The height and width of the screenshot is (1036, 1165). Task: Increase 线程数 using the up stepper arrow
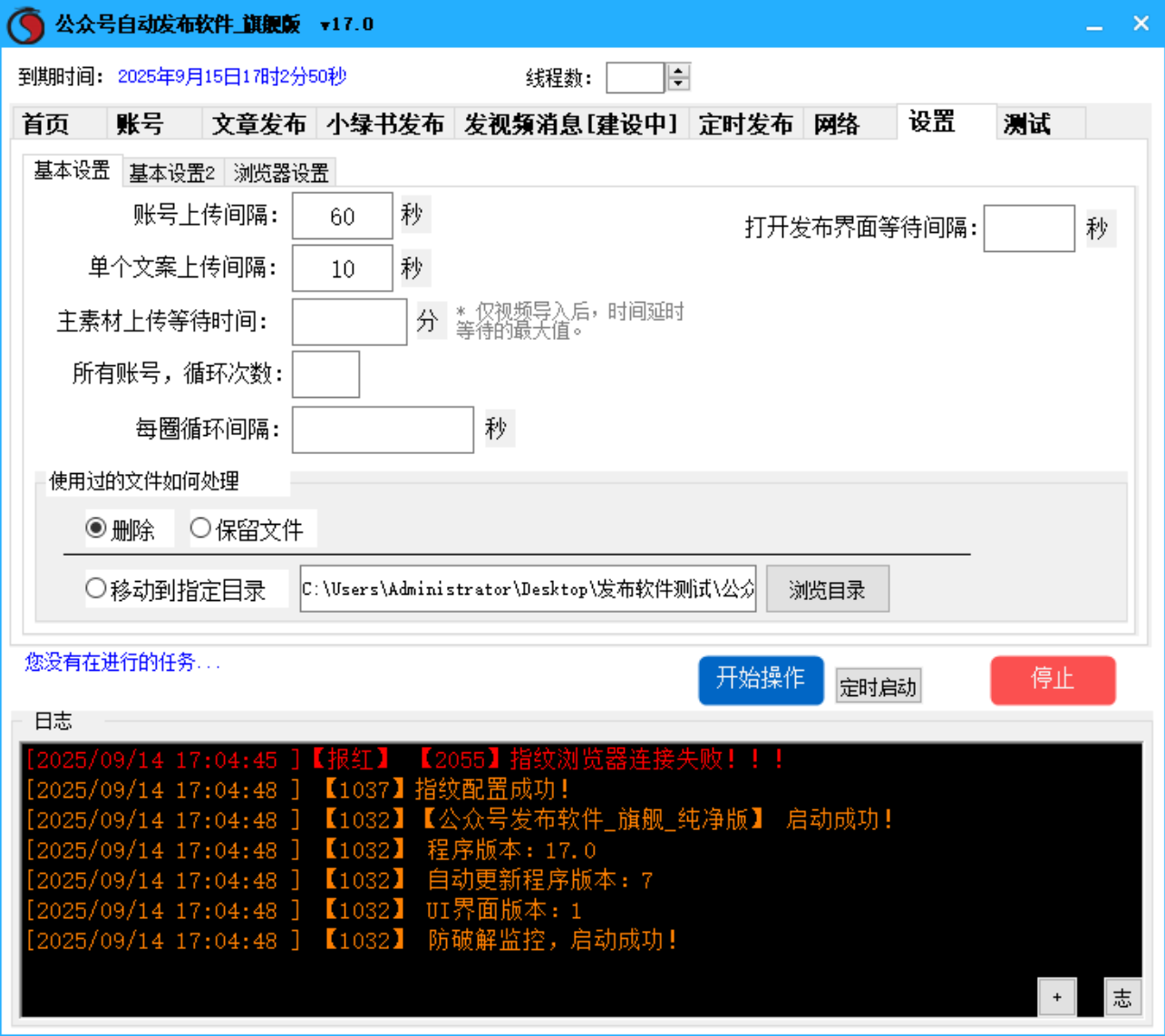[680, 71]
